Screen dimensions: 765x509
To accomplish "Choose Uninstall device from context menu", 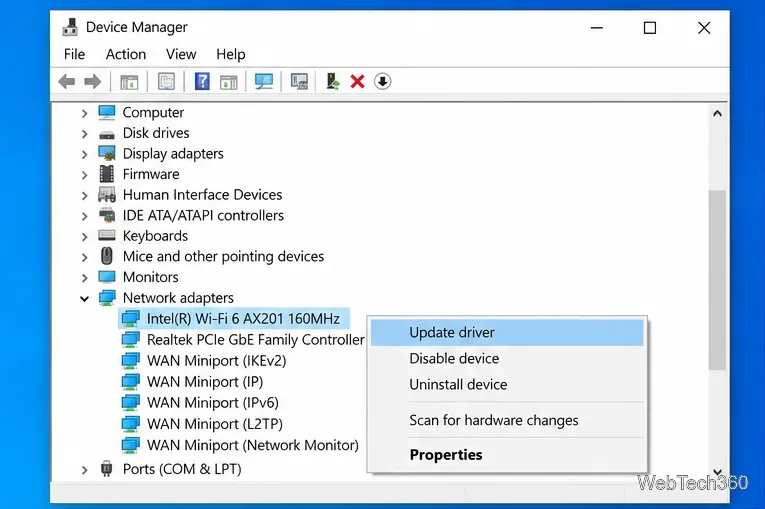I will (x=507, y=385).
